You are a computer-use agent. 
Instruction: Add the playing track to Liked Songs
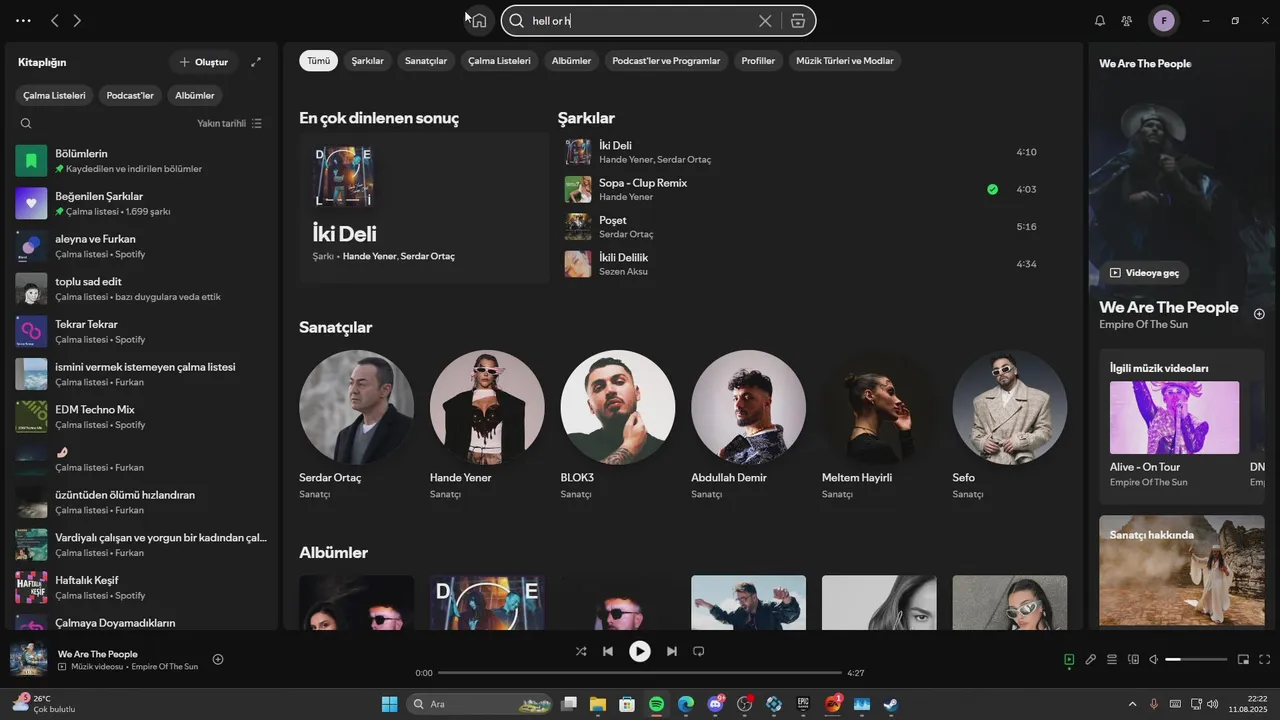click(218, 659)
